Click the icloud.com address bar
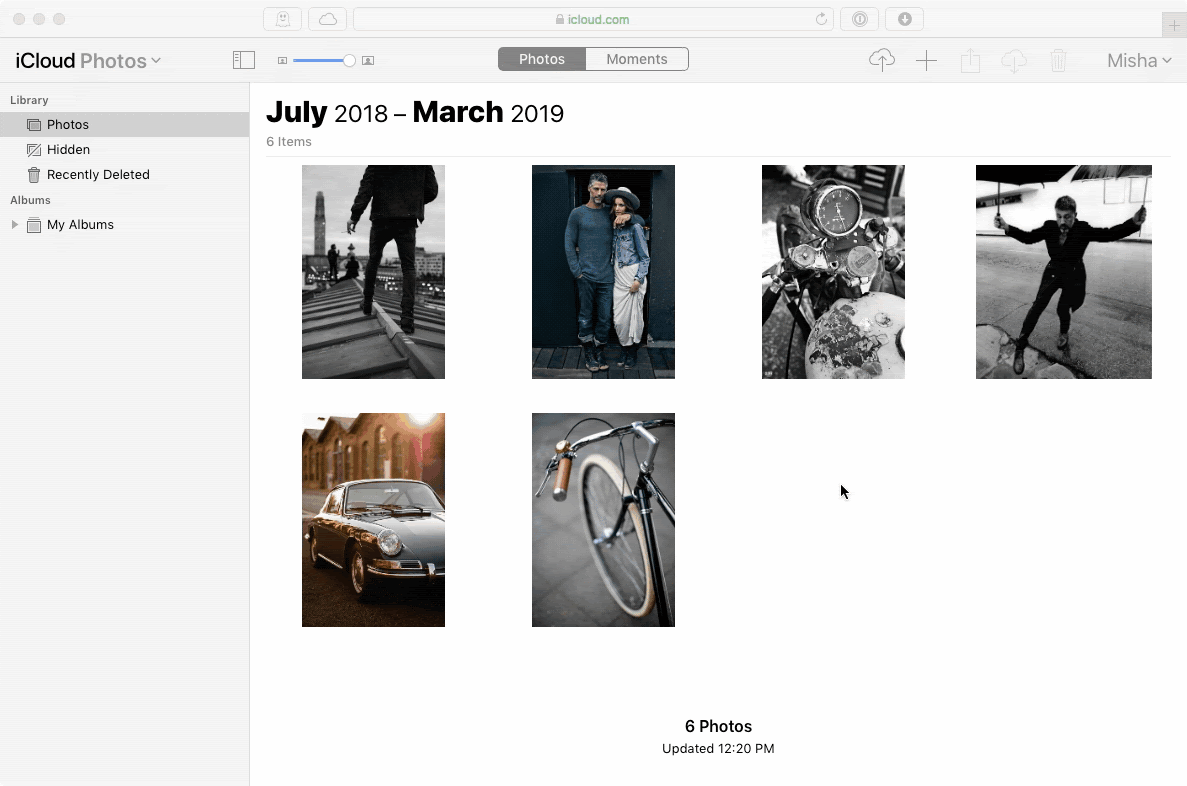The image size is (1187, 786). coord(593,19)
